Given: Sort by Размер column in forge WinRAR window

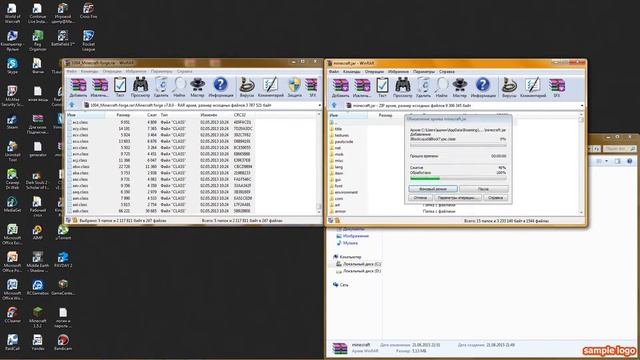Looking at the screenshot, I should pyautogui.click(x=118, y=115).
